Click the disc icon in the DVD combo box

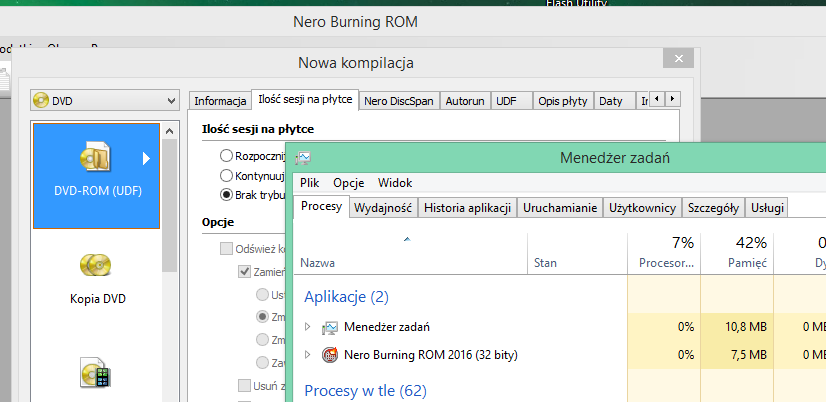click(41, 101)
